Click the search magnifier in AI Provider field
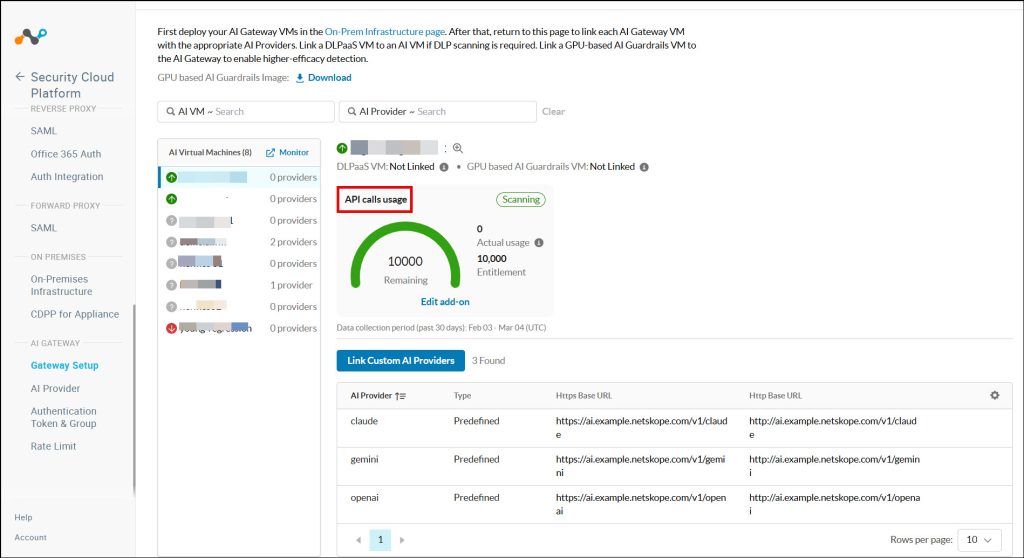 click(352, 112)
